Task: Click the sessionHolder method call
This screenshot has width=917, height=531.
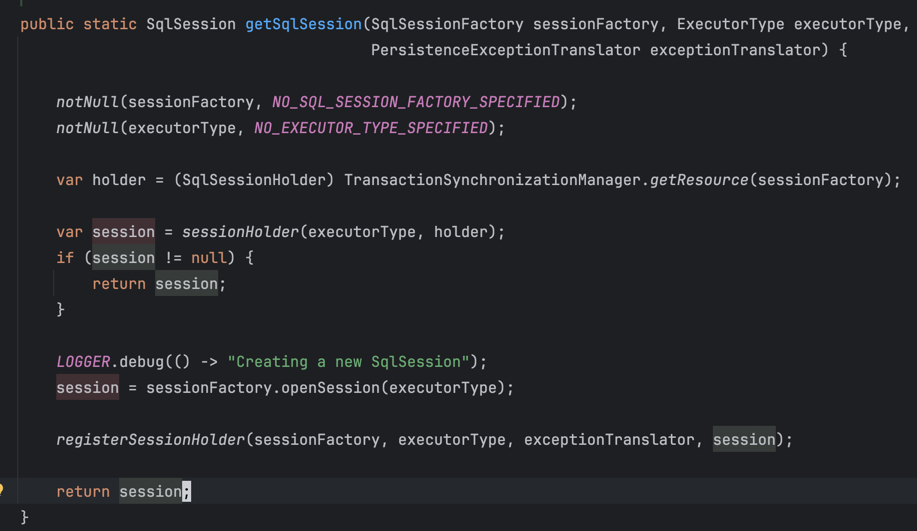Action: pos(240,232)
